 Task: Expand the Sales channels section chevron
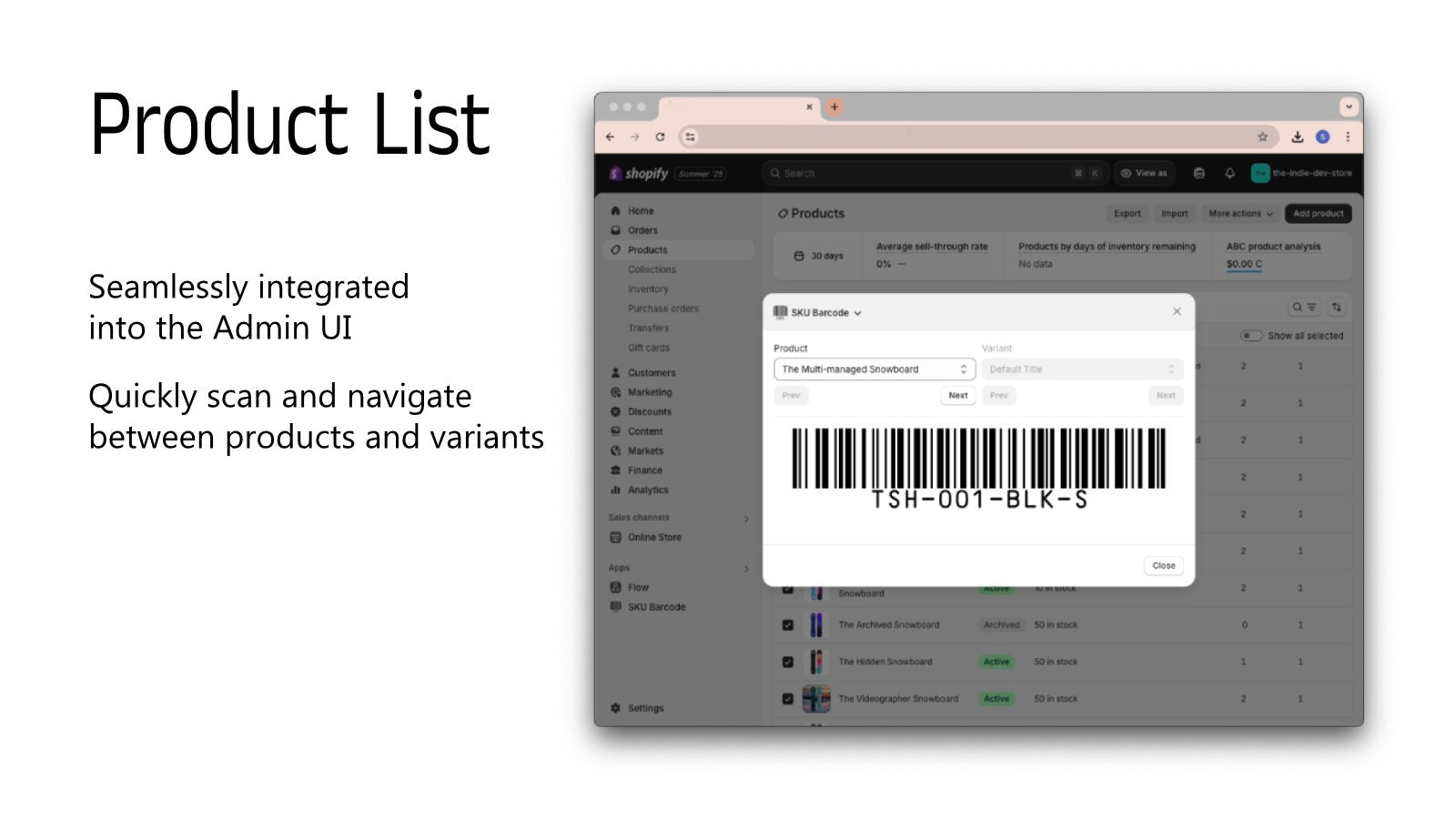point(746,519)
